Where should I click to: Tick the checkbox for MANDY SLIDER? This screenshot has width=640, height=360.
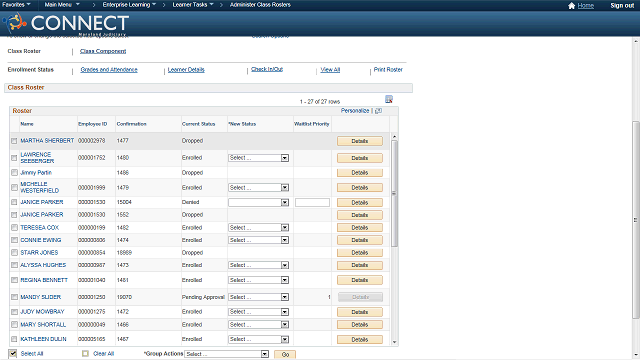[x=14, y=297]
